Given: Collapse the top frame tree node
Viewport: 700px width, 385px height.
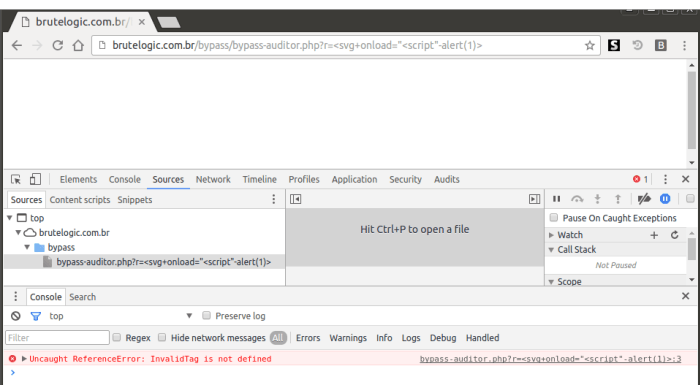Looking at the screenshot, I should click(10, 218).
